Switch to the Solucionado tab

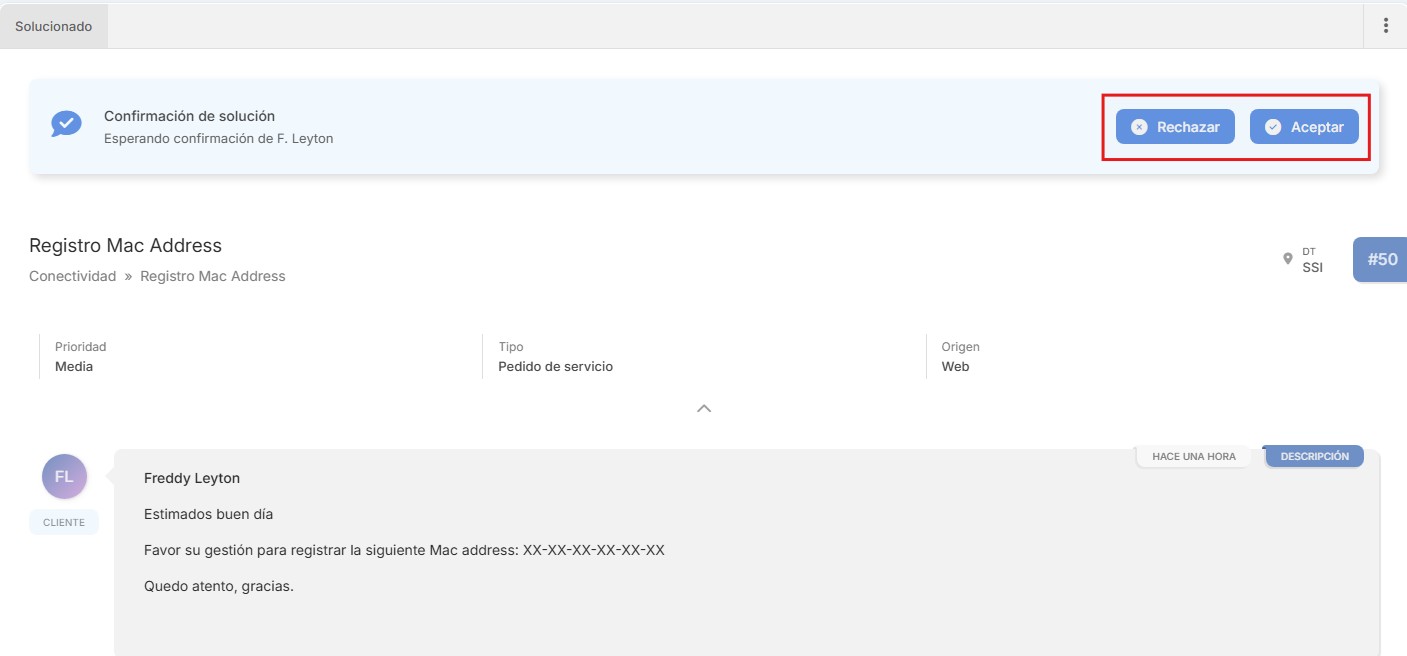54,27
